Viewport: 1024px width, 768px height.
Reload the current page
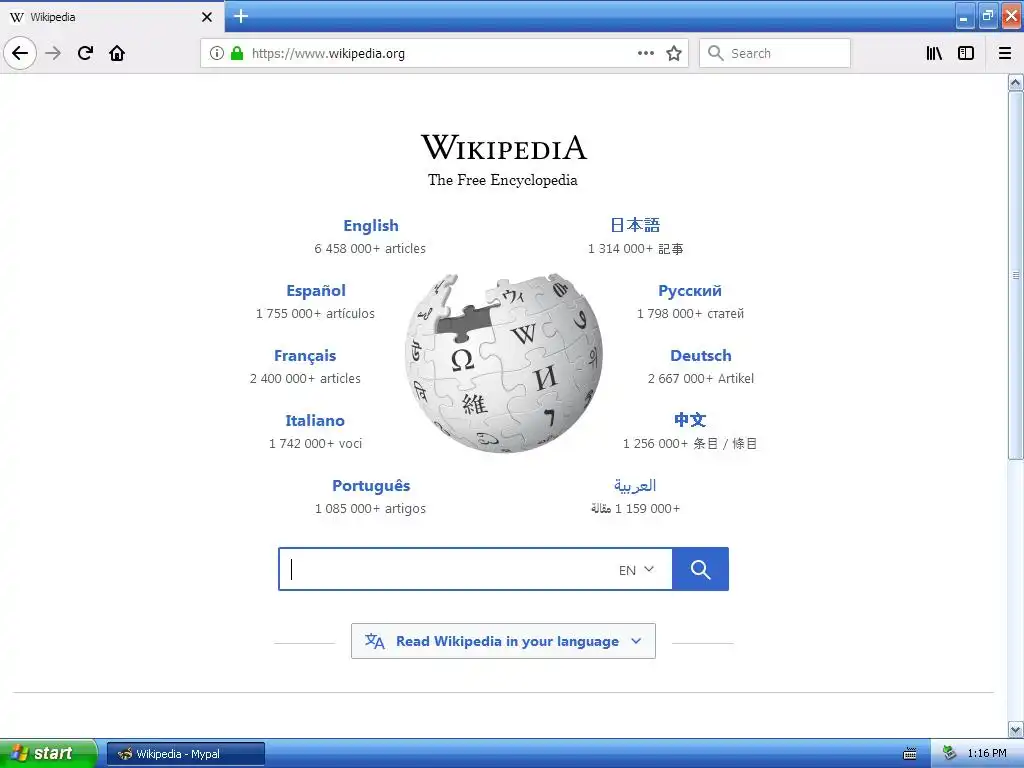tap(85, 53)
